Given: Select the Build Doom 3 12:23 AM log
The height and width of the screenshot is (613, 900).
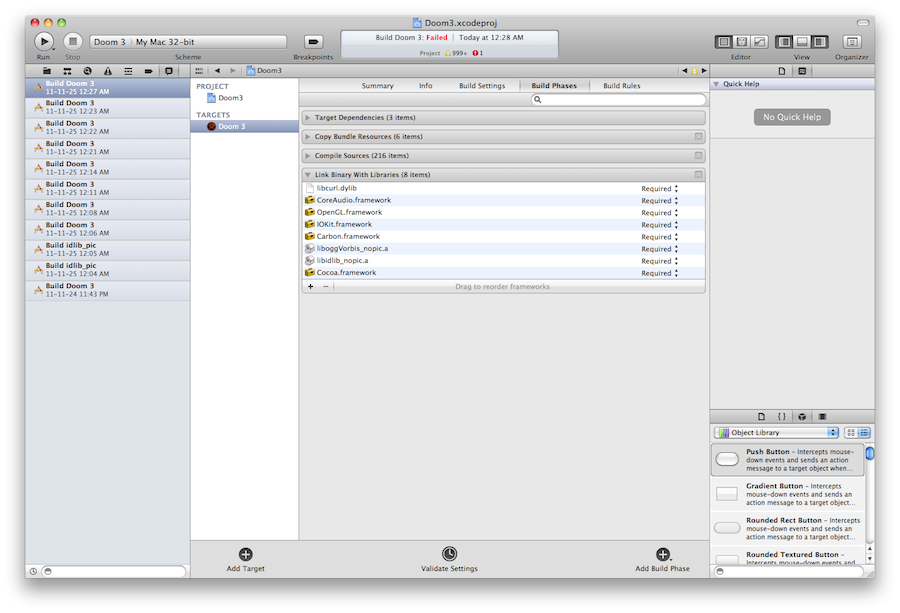Looking at the screenshot, I should 107,107.
